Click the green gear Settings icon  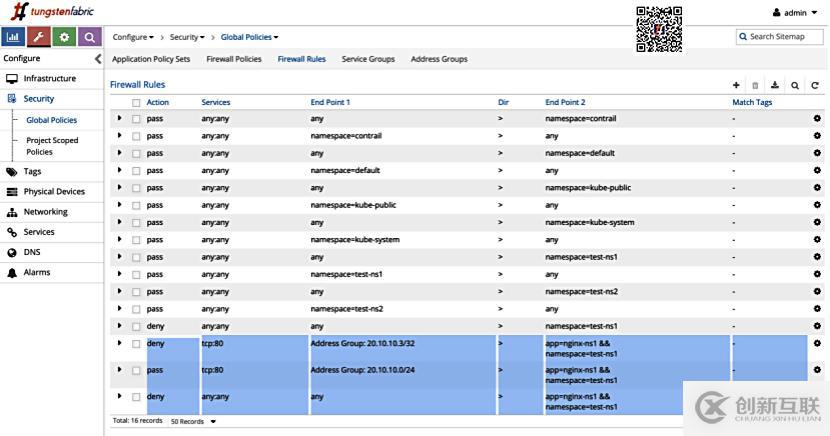pyautogui.click(x=65, y=37)
